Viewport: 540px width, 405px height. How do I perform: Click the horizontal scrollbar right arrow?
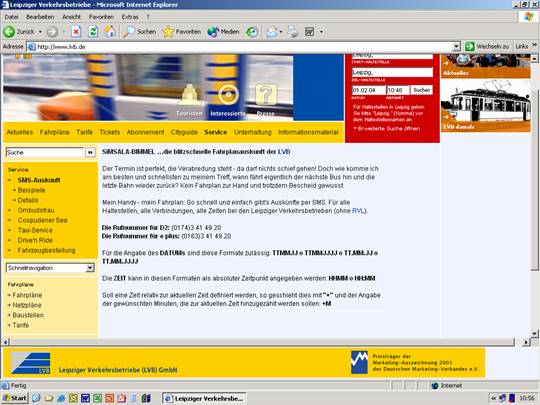tap(526, 342)
